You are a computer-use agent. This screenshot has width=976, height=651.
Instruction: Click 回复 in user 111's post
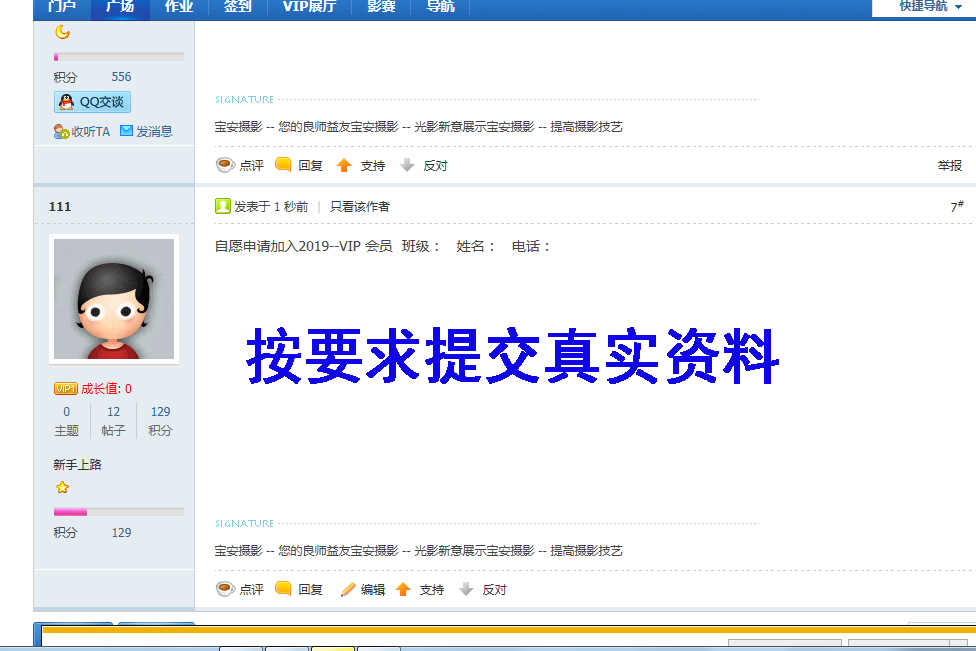299,590
